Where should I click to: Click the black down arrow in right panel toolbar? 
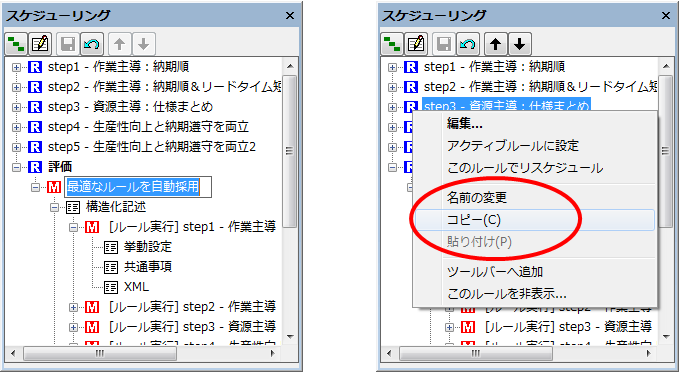[520, 44]
